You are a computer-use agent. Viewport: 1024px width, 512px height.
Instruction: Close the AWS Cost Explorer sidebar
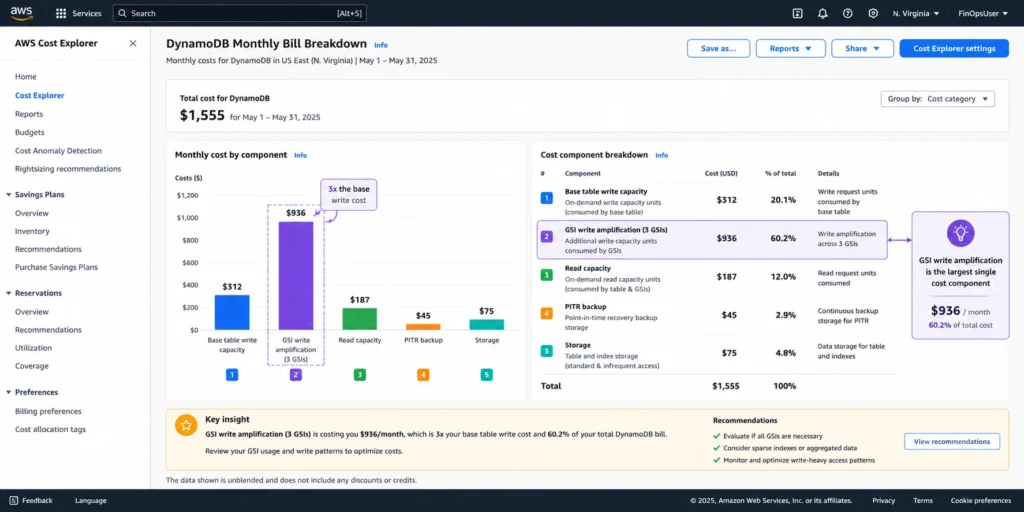click(x=133, y=44)
